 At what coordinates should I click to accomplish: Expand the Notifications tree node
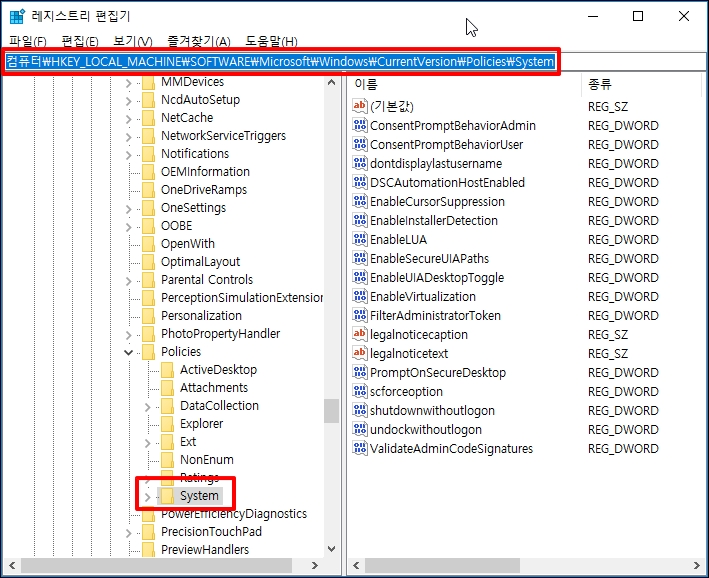(128, 155)
